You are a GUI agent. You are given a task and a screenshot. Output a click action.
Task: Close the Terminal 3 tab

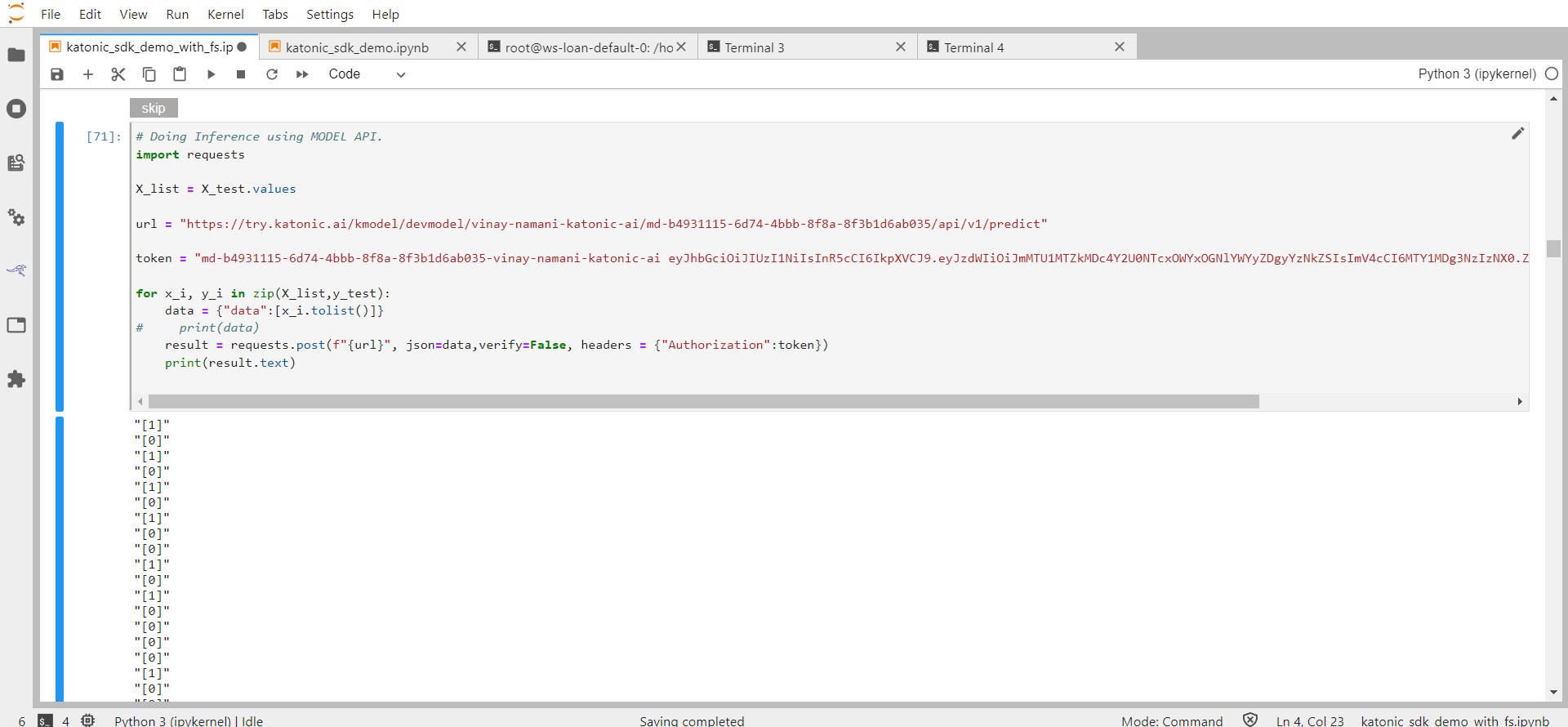[901, 47]
